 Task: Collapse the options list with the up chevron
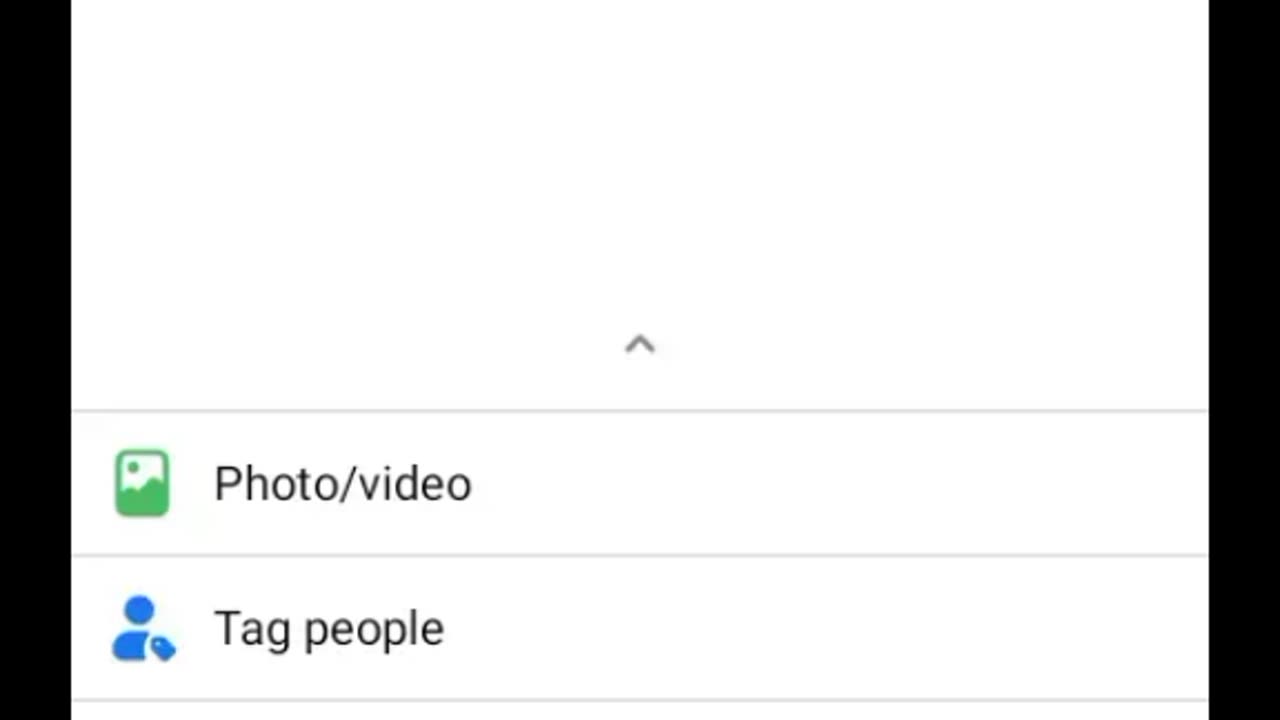(640, 345)
